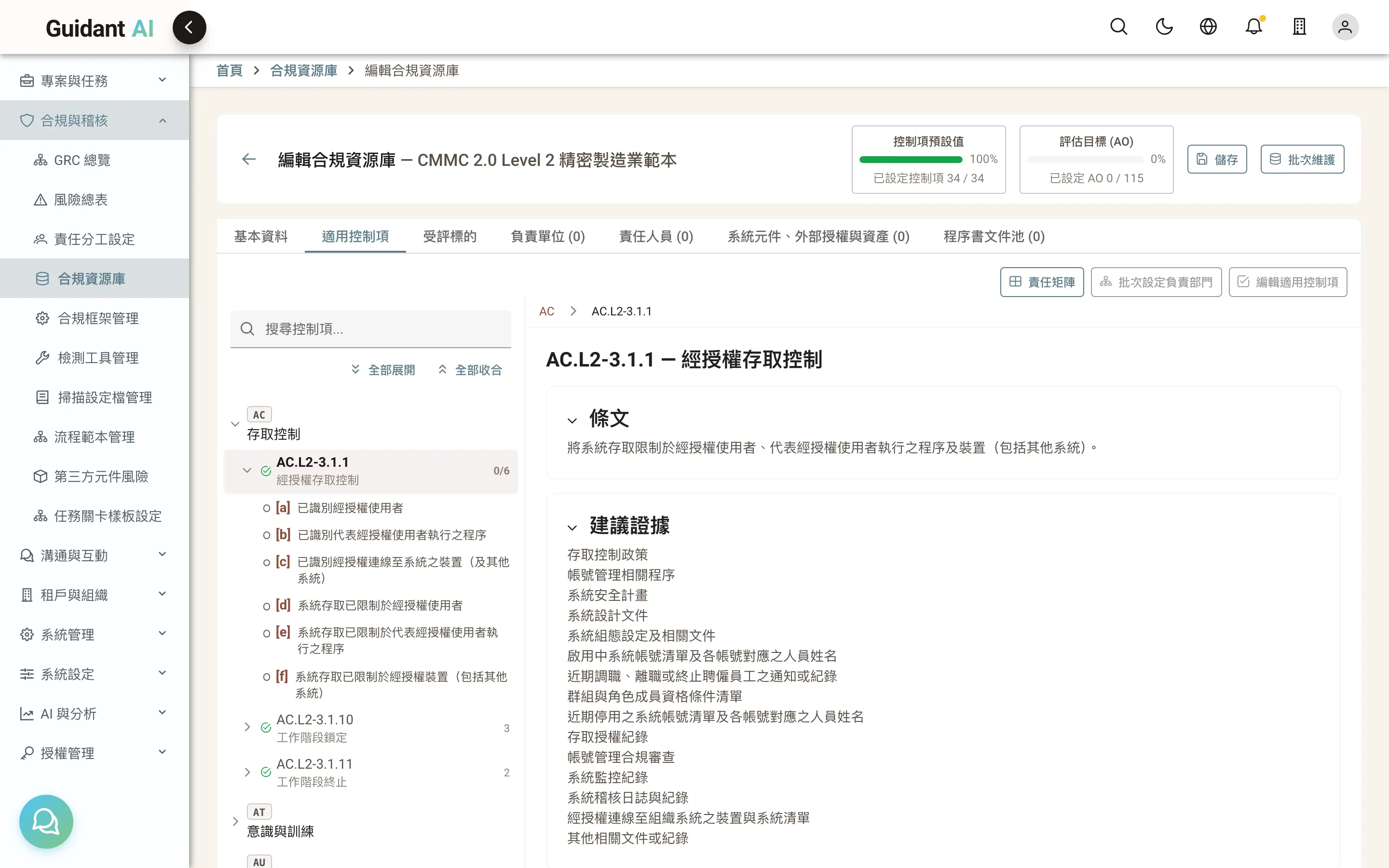Collapse the 建議證據 section
The width and height of the screenshot is (1389, 868).
[x=572, y=527]
